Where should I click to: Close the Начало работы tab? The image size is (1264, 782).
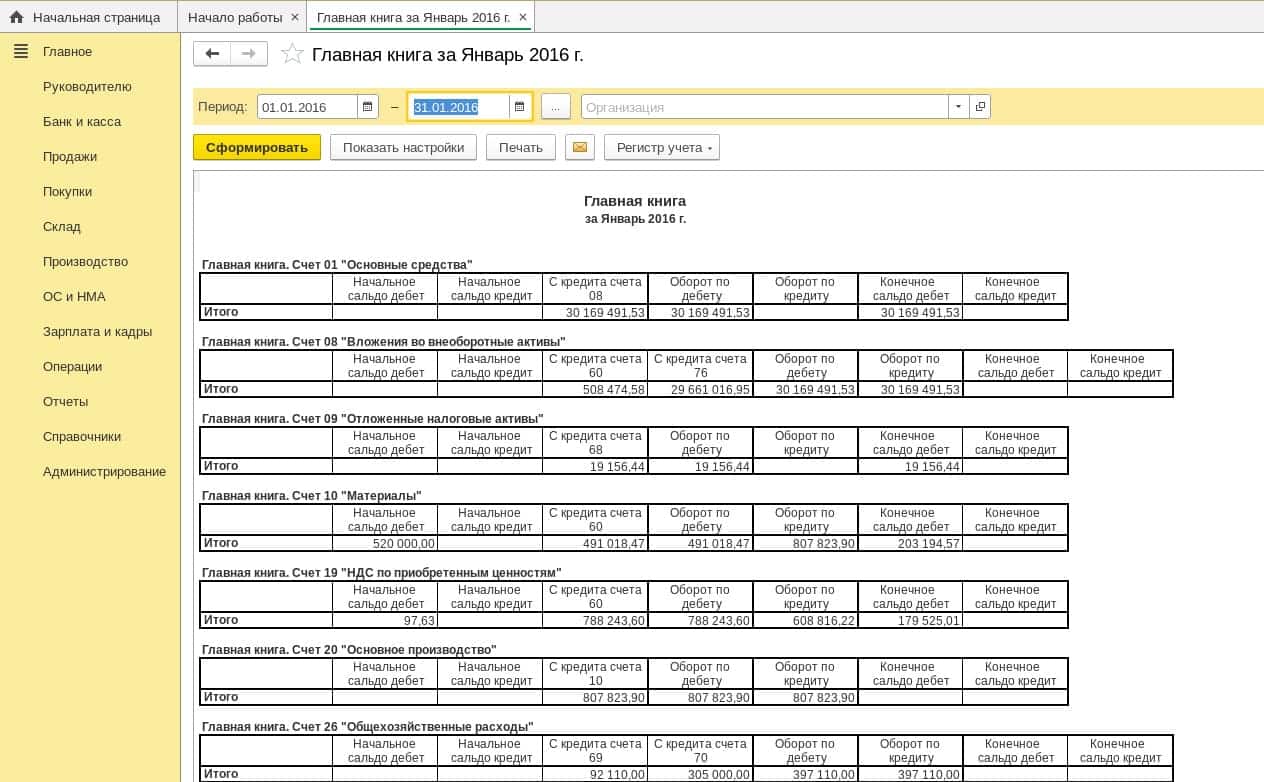coord(294,17)
